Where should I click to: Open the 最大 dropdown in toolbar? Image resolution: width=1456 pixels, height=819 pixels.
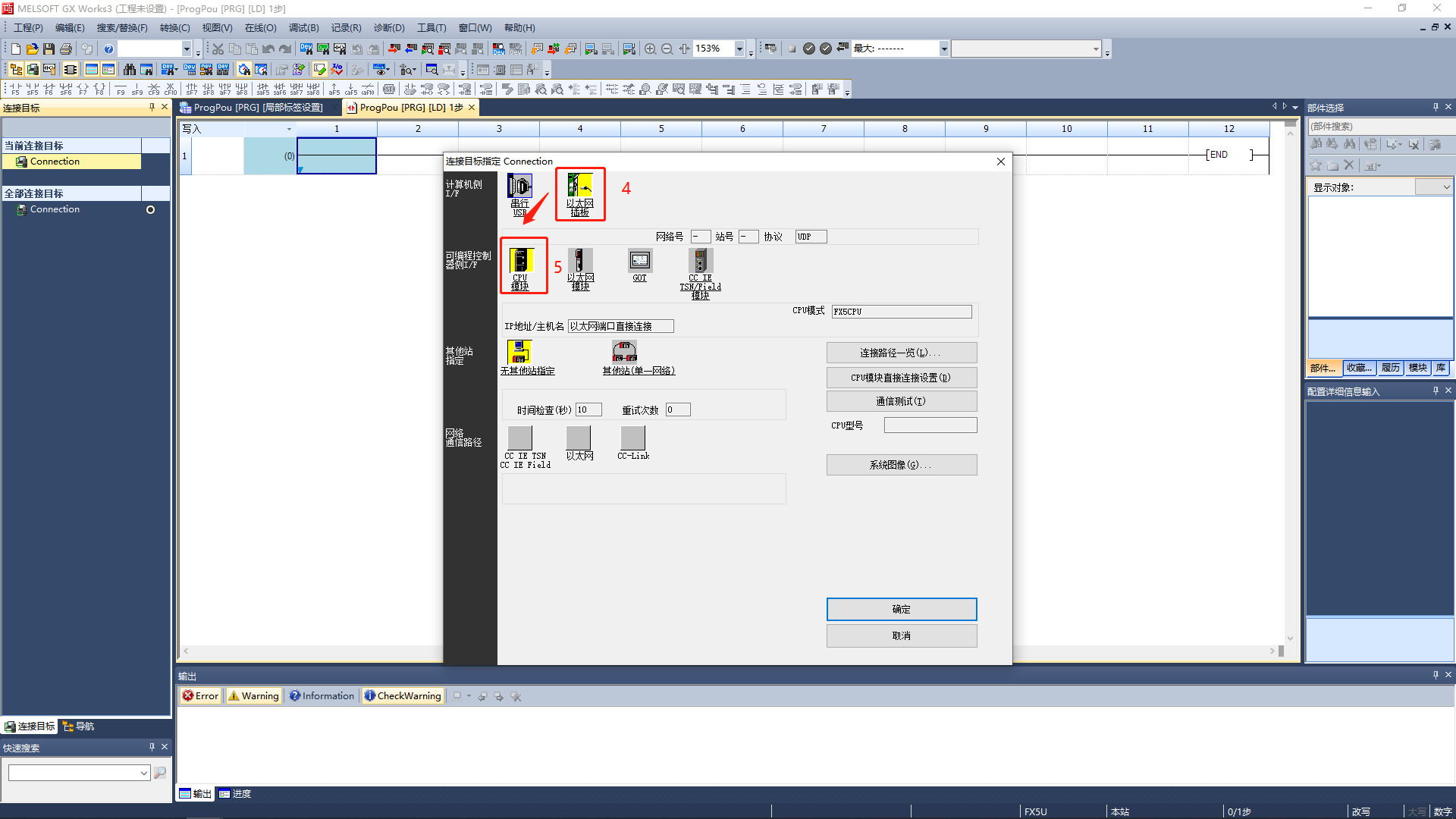click(x=943, y=49)
